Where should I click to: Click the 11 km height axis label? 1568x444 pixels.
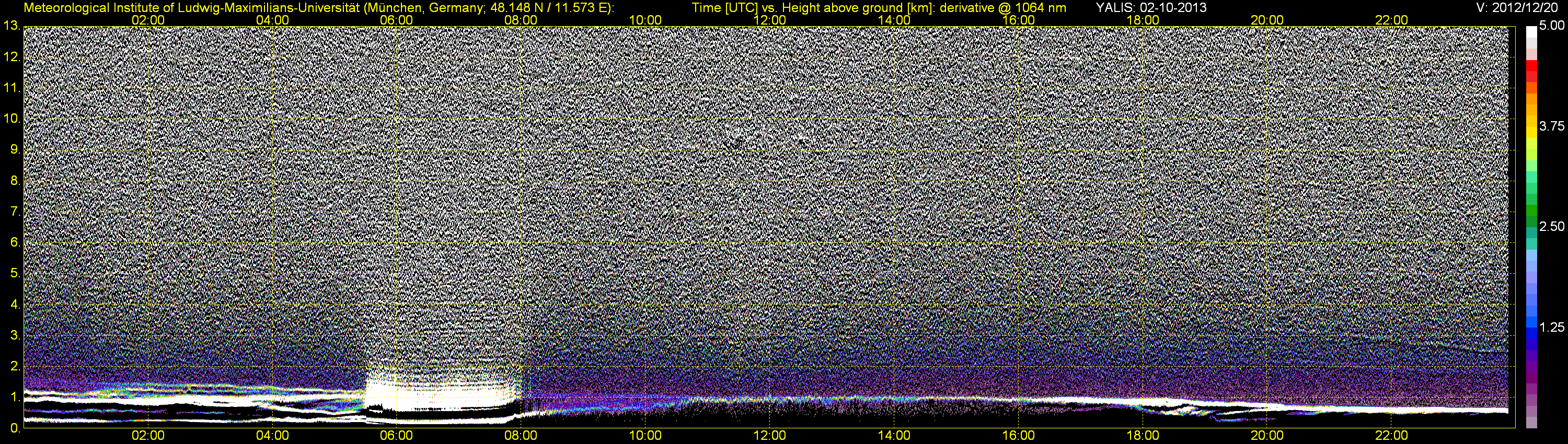tap(11, 88)
